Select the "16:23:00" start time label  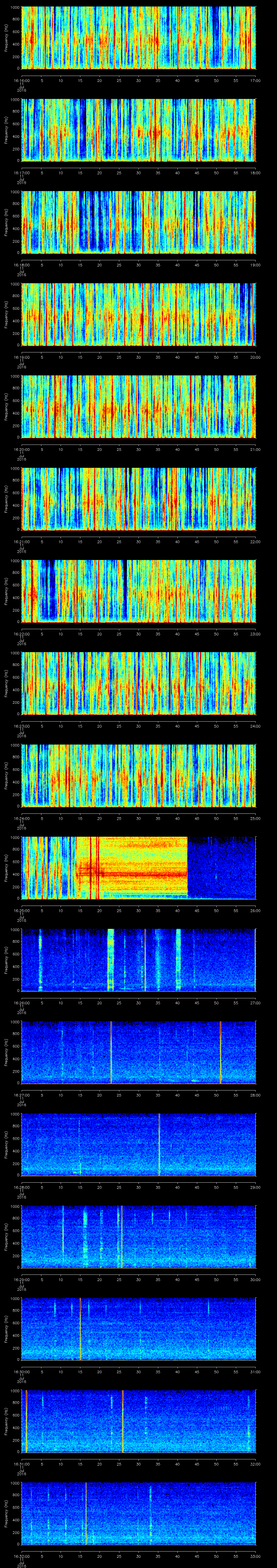[22, 726]
